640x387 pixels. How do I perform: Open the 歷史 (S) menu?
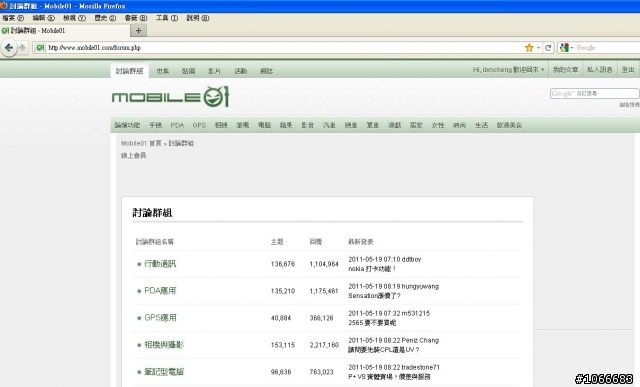click(x=105, y=18)
